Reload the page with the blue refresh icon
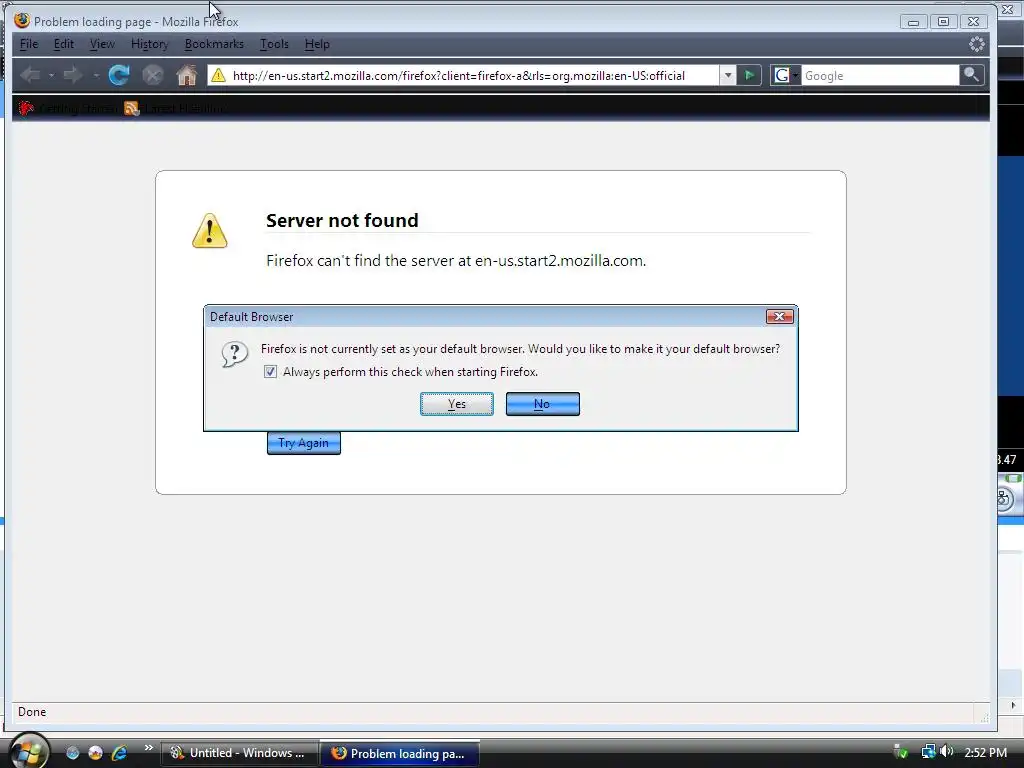Screen dimensions: 1024x768 (119, 75)
